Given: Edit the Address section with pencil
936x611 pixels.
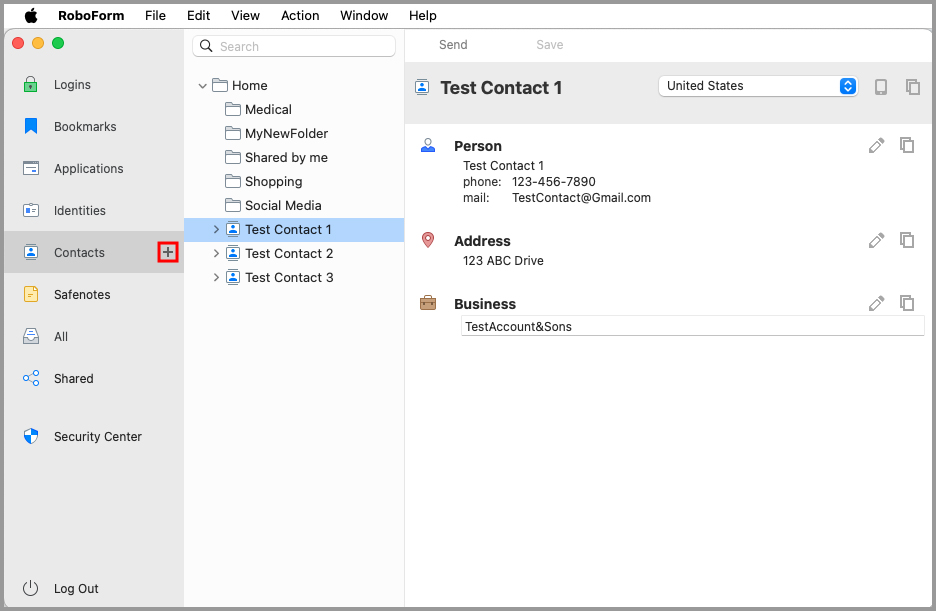Looking at the screenshot, I should (x=876, y=240).
